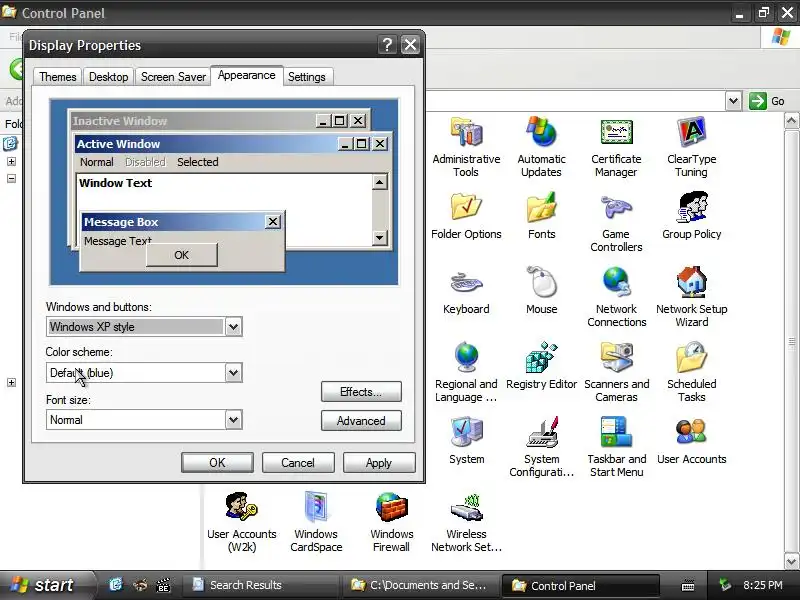Select the Appearance tab
Viewport: 800px width, 600px height.
pos(246,76)
